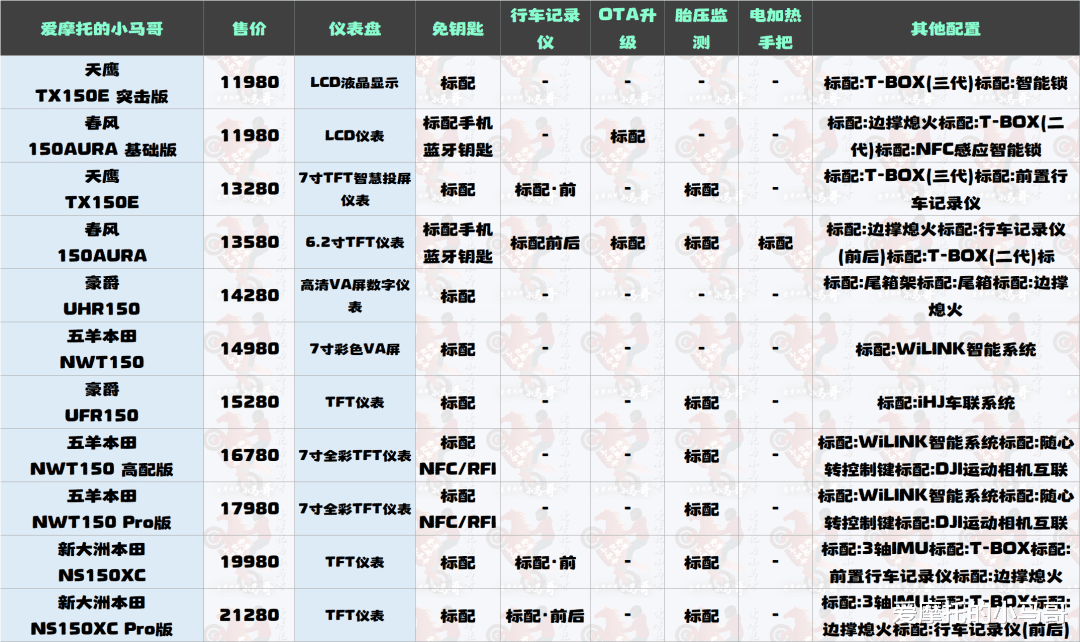
Task: Click the price value "15280"
Action: coord(249,402)
